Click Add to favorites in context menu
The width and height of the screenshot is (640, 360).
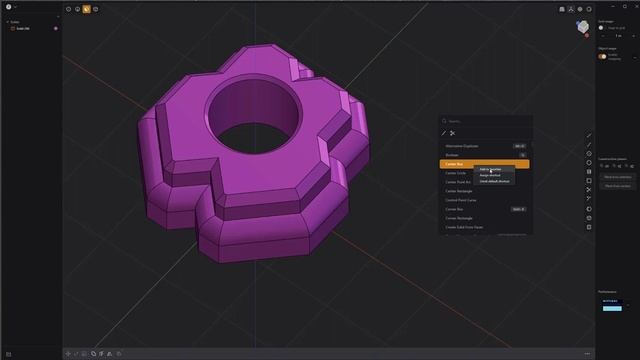tap(494, 169)
